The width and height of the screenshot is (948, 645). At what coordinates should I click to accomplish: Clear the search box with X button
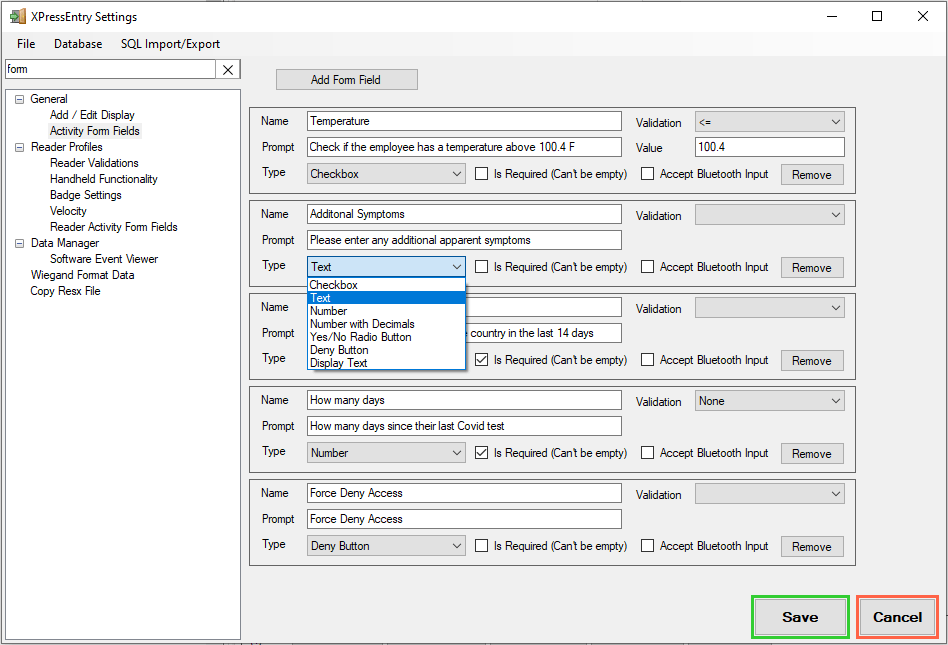coord(228,70)
